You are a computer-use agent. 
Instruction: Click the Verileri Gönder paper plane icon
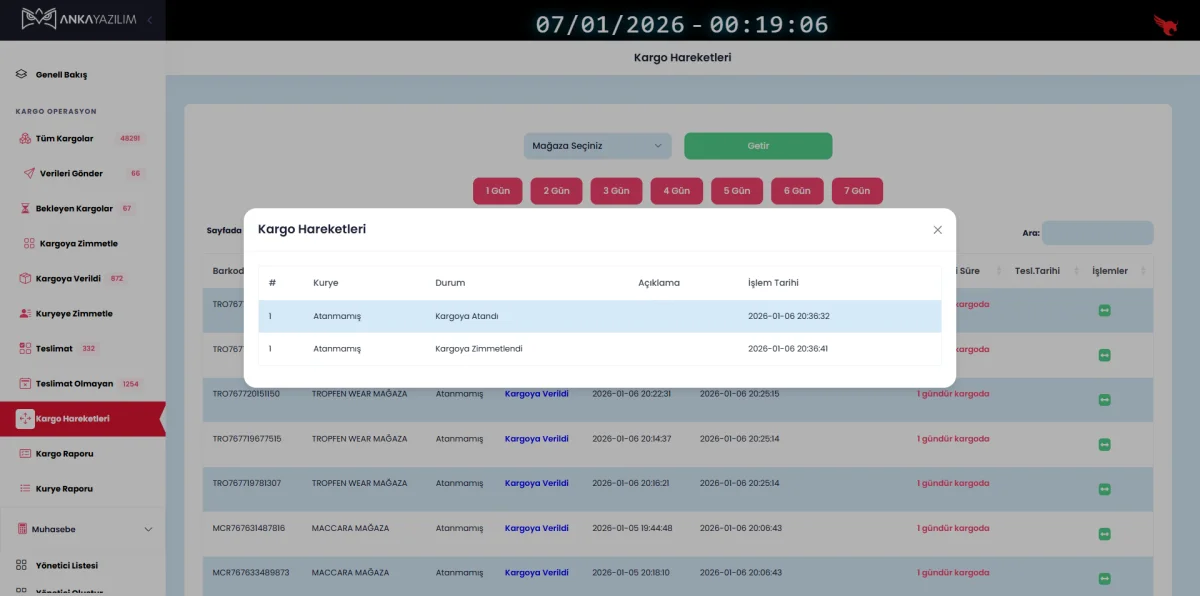tap(30, 173)
